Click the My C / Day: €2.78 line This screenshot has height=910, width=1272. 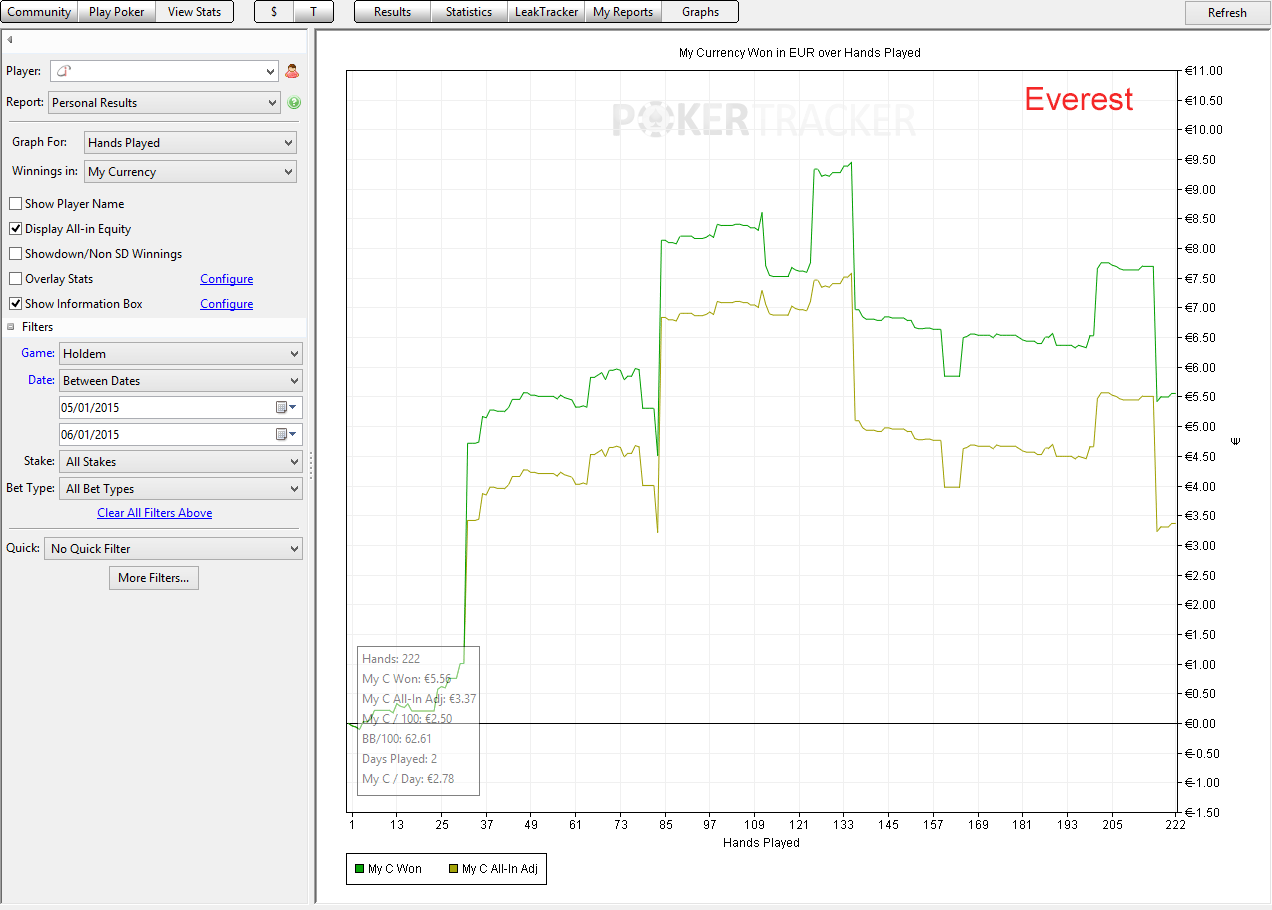point(408,779)
